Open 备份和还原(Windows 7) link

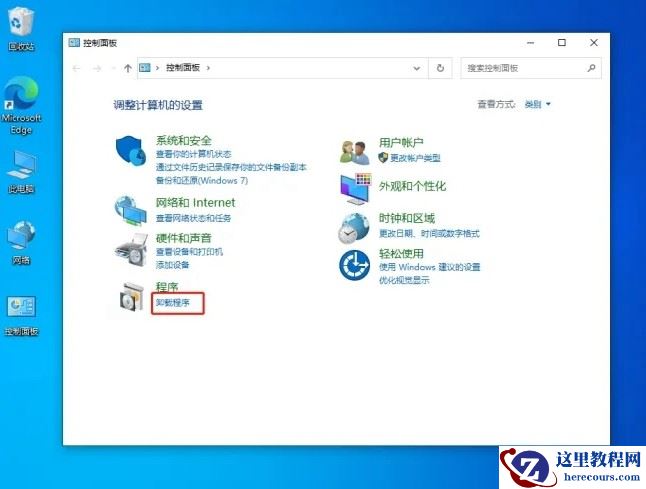tap(202, 180)
